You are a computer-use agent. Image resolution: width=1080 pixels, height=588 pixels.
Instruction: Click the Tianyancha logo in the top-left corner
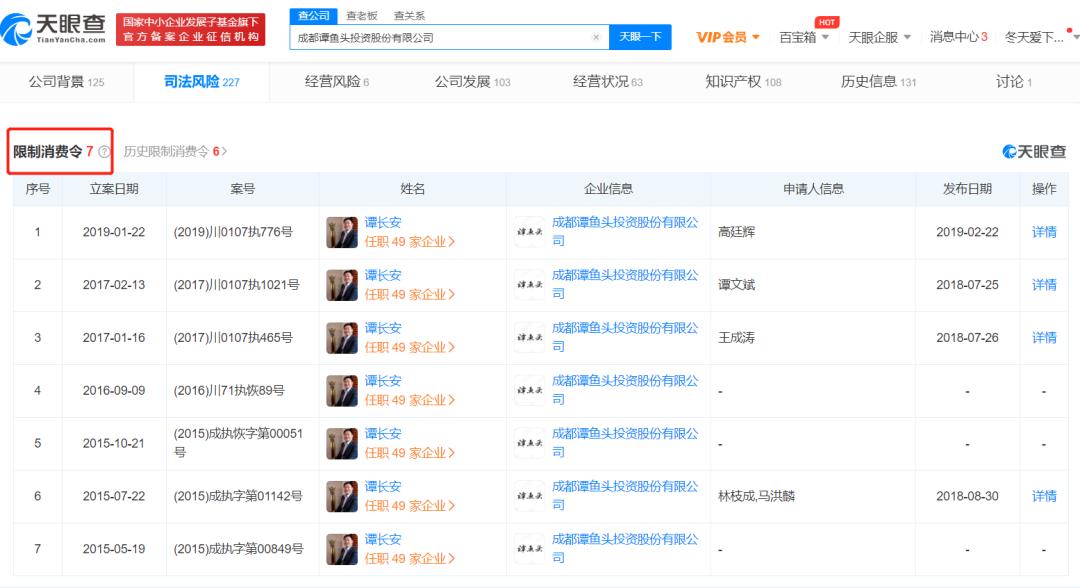(55, 28)
